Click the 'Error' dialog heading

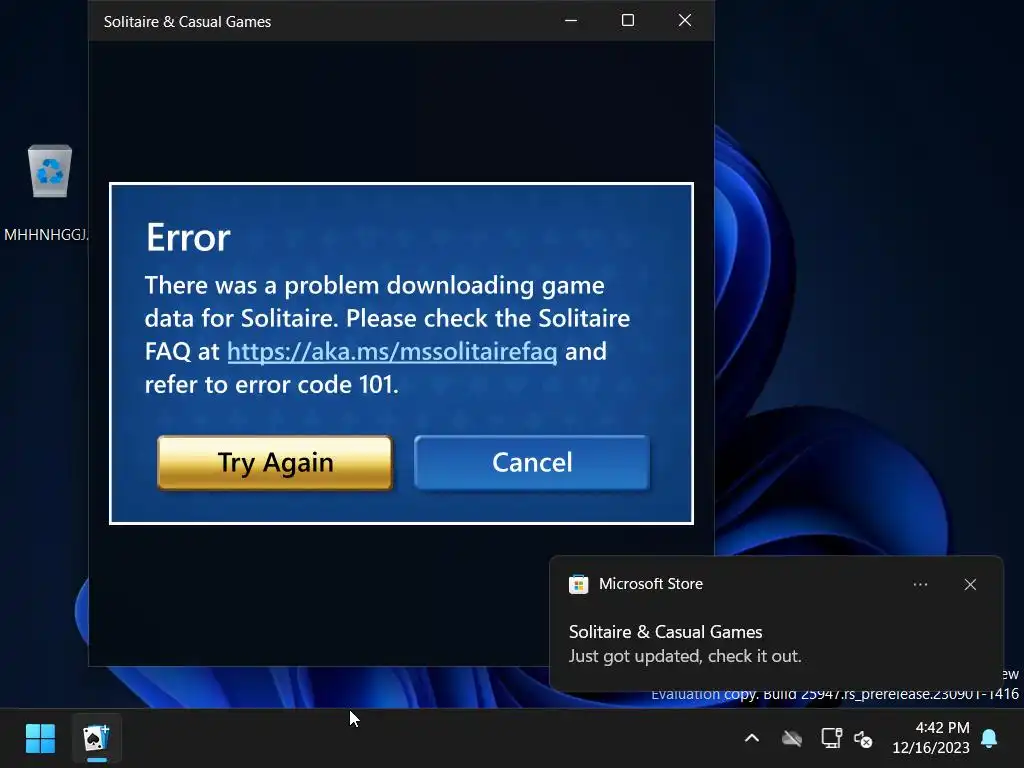point(188,237)
